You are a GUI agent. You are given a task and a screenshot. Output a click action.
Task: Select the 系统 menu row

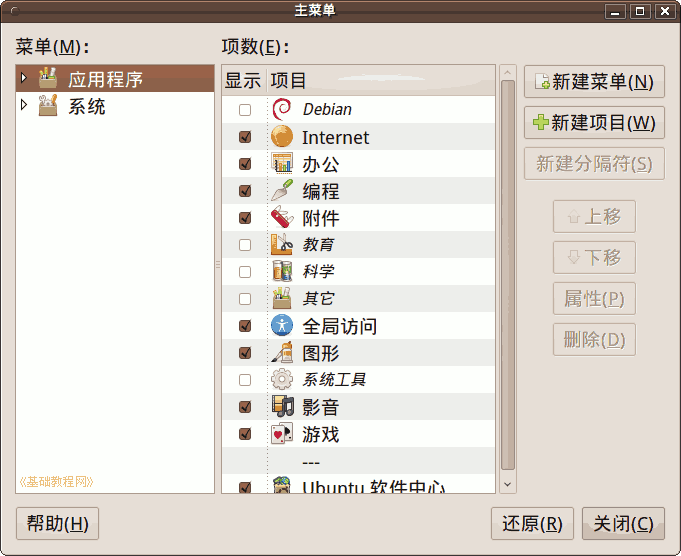coord(115,106)
